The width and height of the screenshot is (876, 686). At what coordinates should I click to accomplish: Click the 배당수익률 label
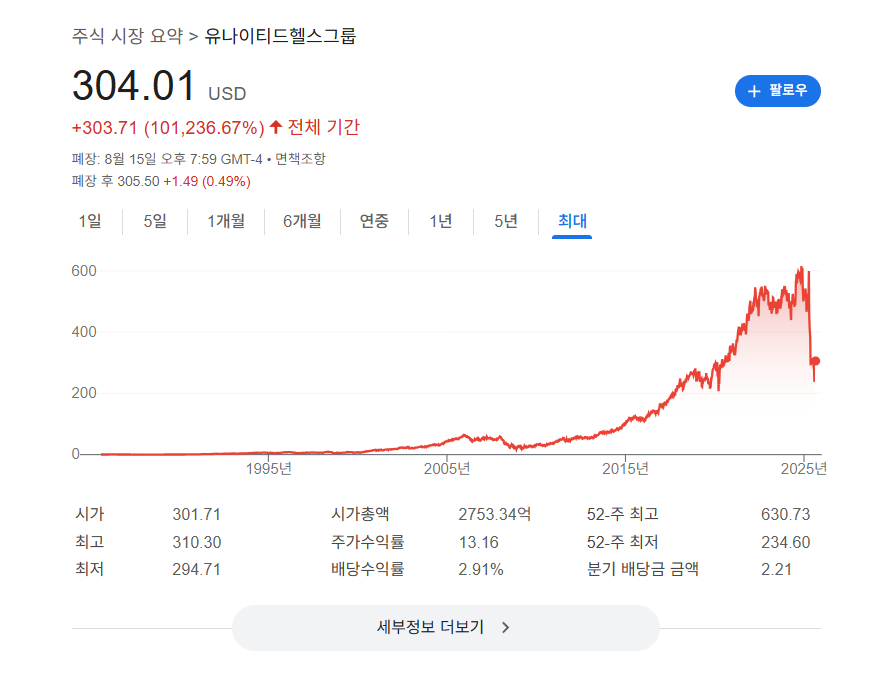(x=368, y=569)
